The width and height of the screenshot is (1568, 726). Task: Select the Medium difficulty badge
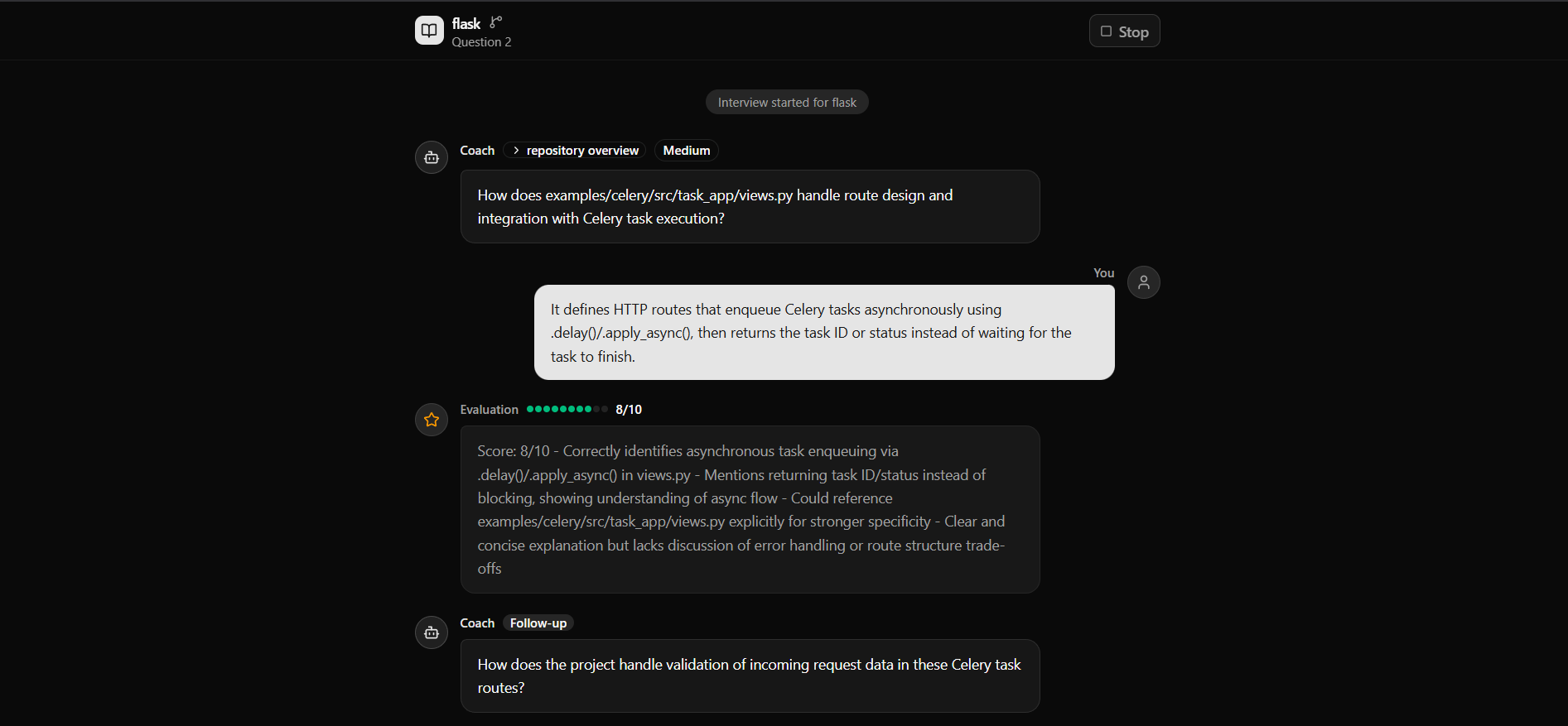pos(686,151)
